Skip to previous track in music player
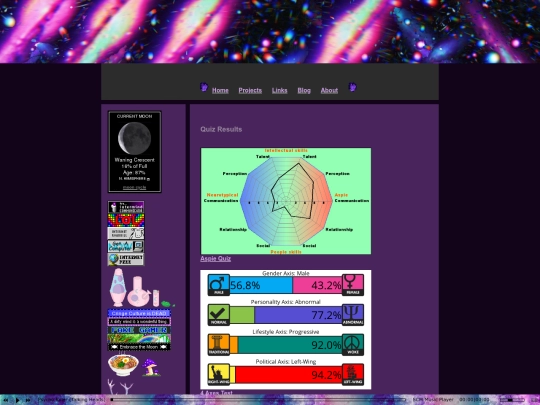The image size is (540, 405). (6, 400)
